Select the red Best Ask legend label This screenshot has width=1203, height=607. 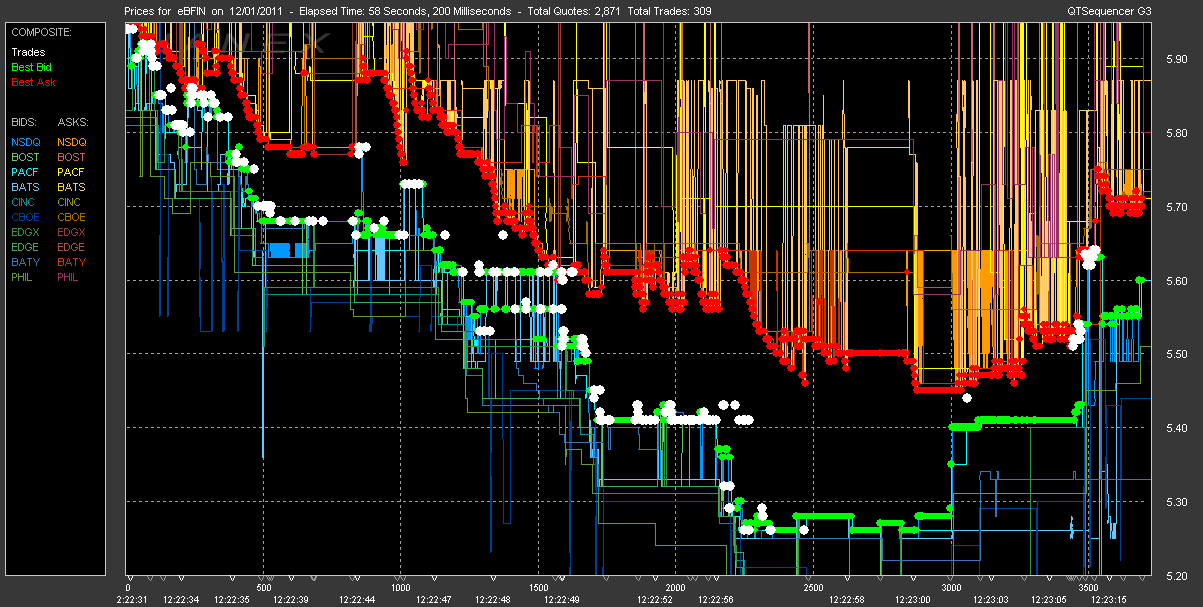tap(31, 82)
